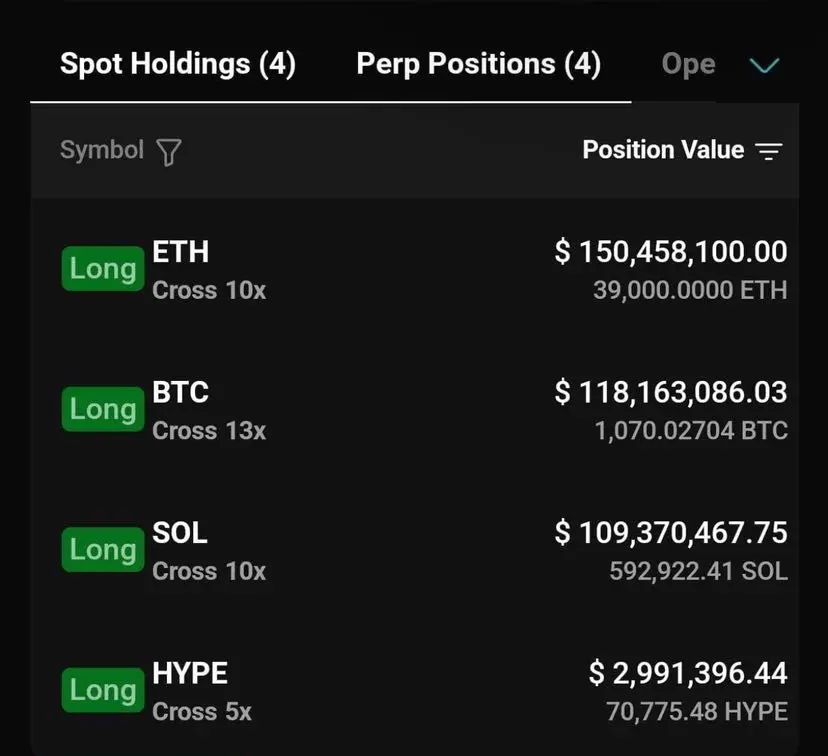Click the ETH position value $150,458,100.00
Viewport: 828px width, 756px height.
671,252
